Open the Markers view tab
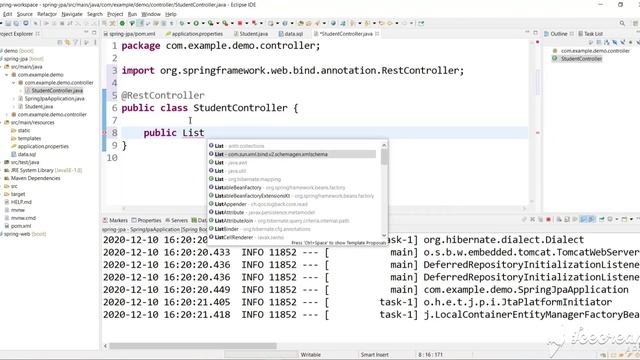 [x=115, y=220]
